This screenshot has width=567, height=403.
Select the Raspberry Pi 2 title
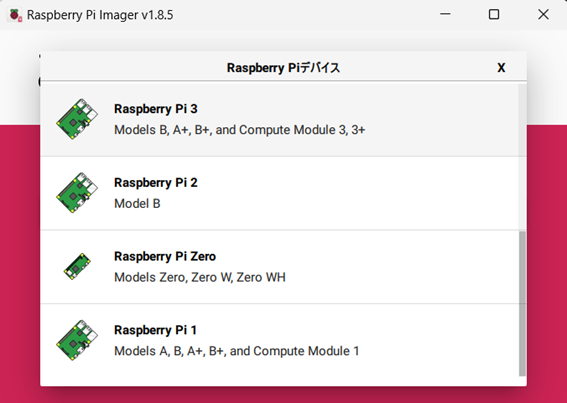(x=156, y=183)
